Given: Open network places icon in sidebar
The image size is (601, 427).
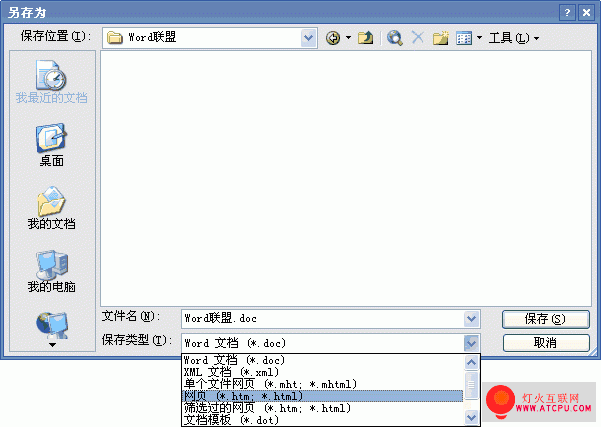Looking at the screenshot, I should point(52,325).
